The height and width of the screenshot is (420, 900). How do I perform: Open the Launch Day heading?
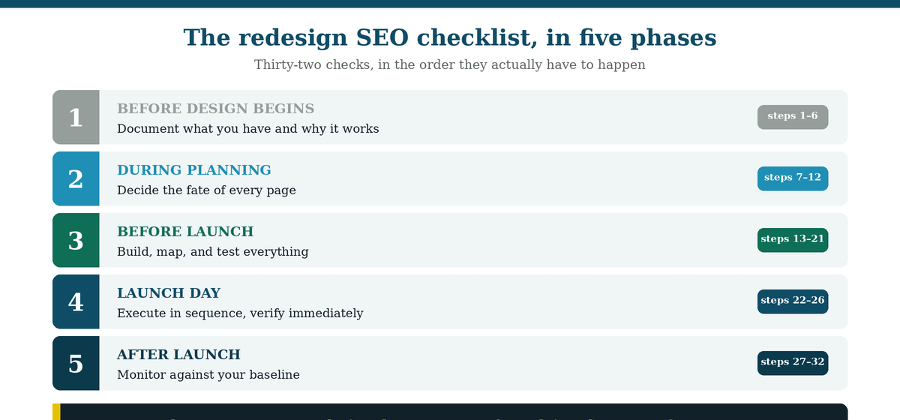[x=169, y=293]
